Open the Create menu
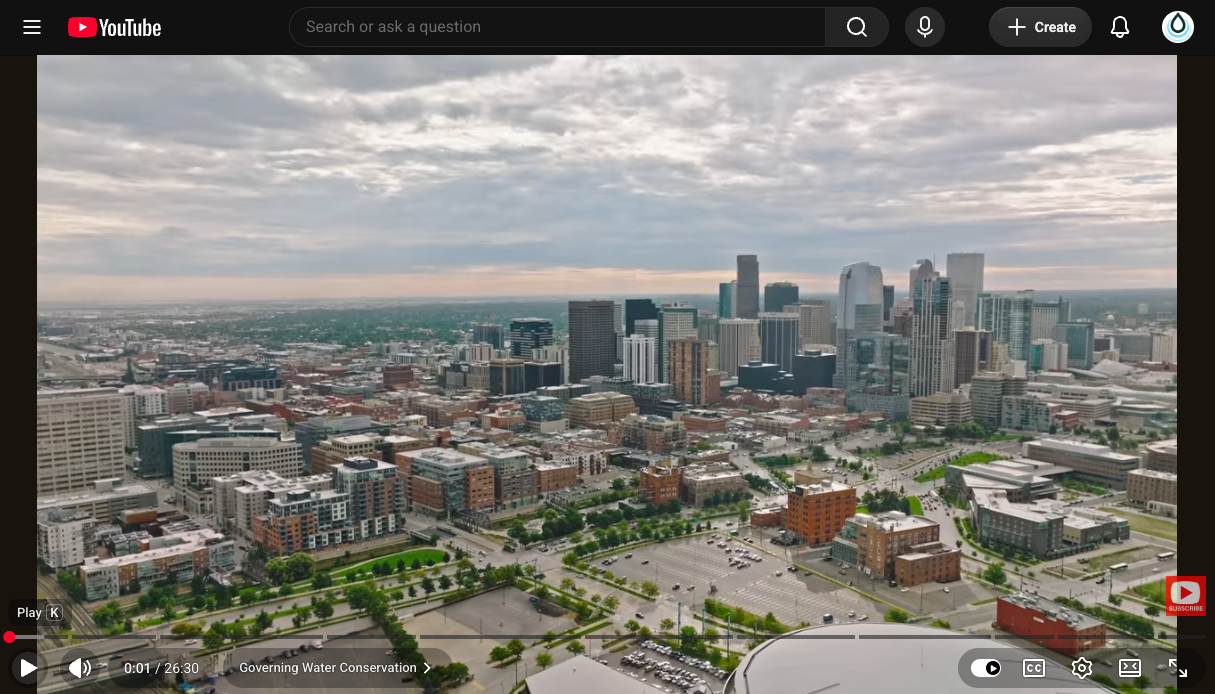The image size is (1215, 694). [x=1040, y=27]
